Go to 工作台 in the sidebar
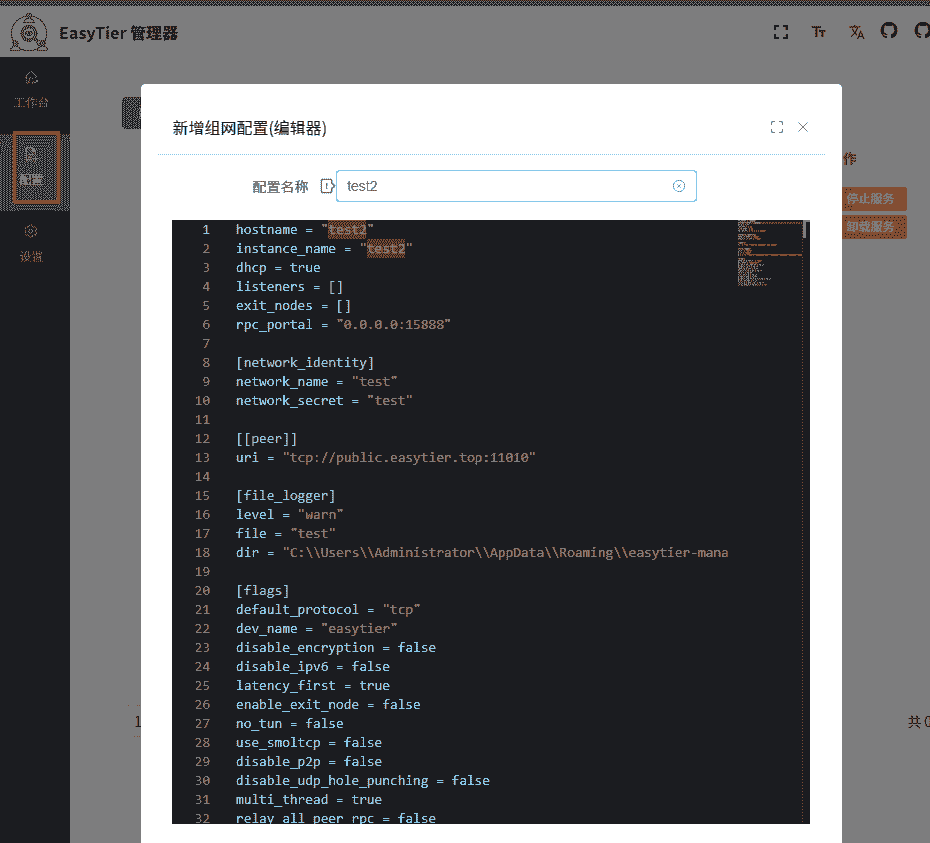930x843 pixels. [31, 89]
